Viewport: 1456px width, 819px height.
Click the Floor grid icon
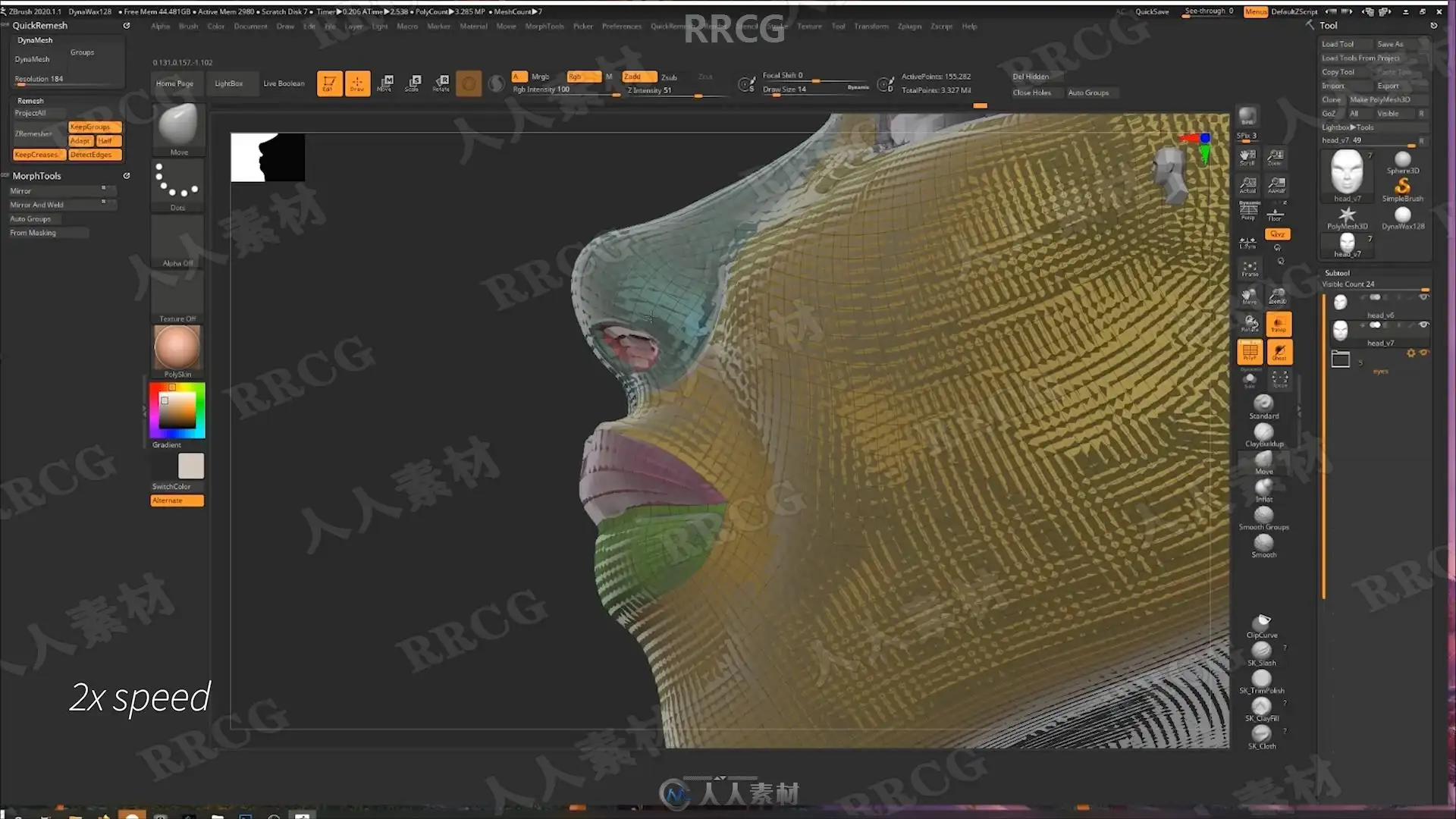point(1276,212)
